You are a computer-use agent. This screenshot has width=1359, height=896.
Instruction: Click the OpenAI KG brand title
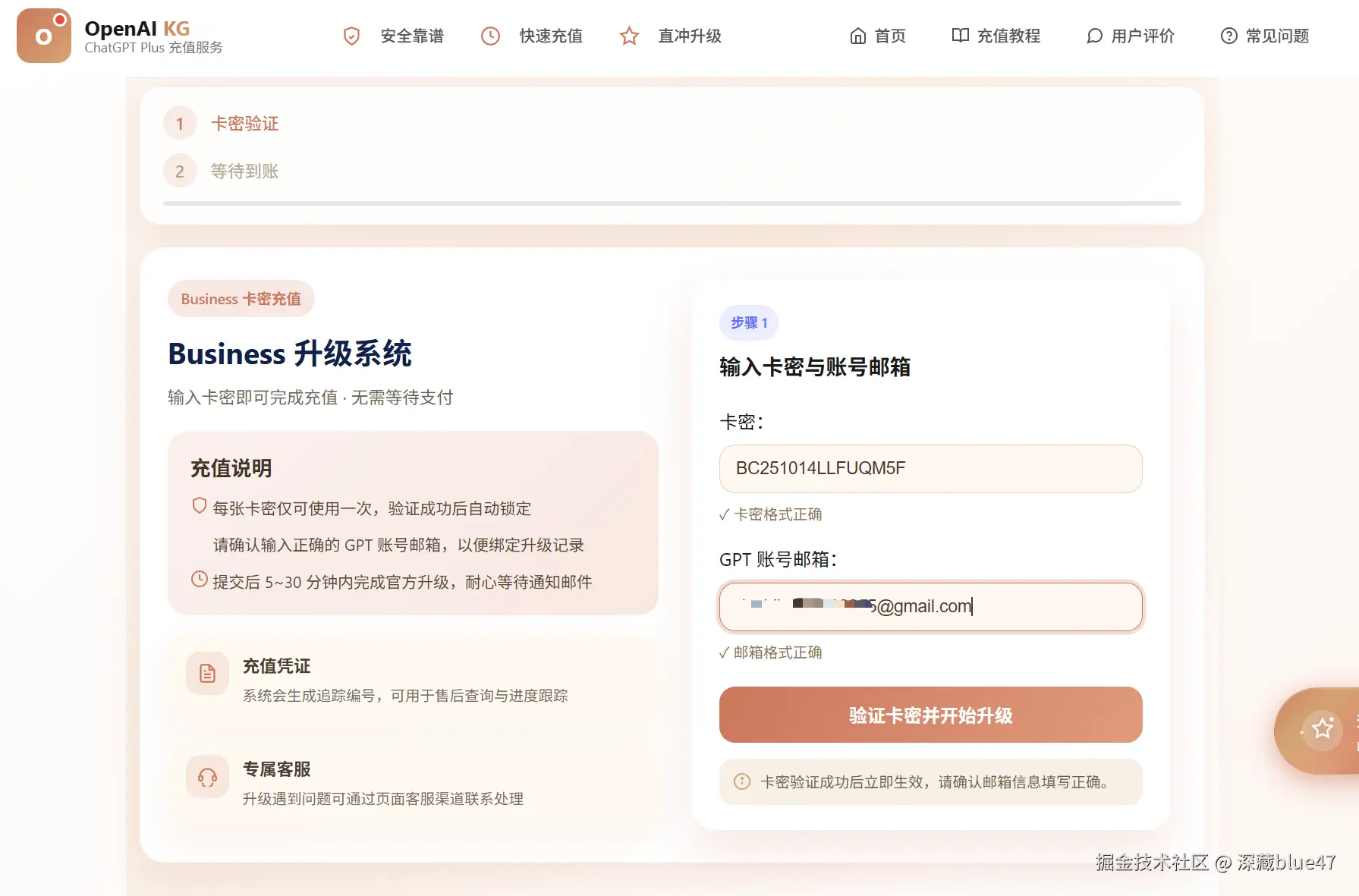pos(137,29)
